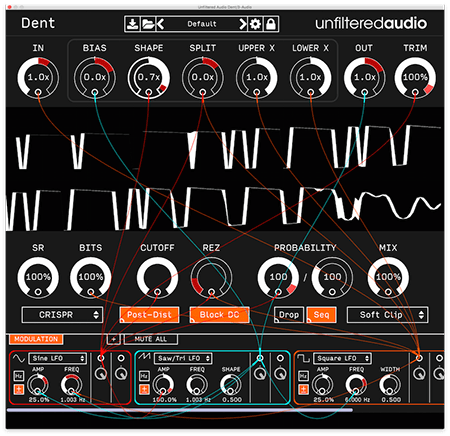Click the modulation input port under IN knob
This screenshot has height=436, width=450.
(x=38, y=92)
